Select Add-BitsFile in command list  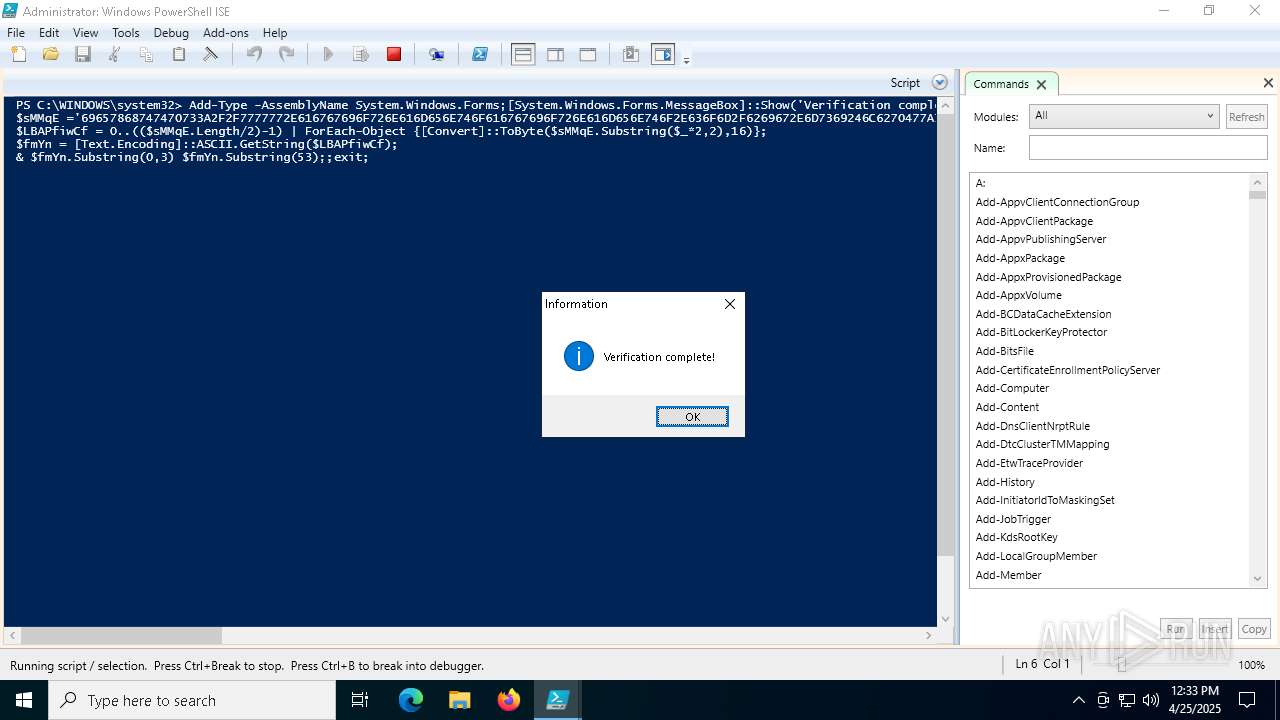click(1005, 351)
